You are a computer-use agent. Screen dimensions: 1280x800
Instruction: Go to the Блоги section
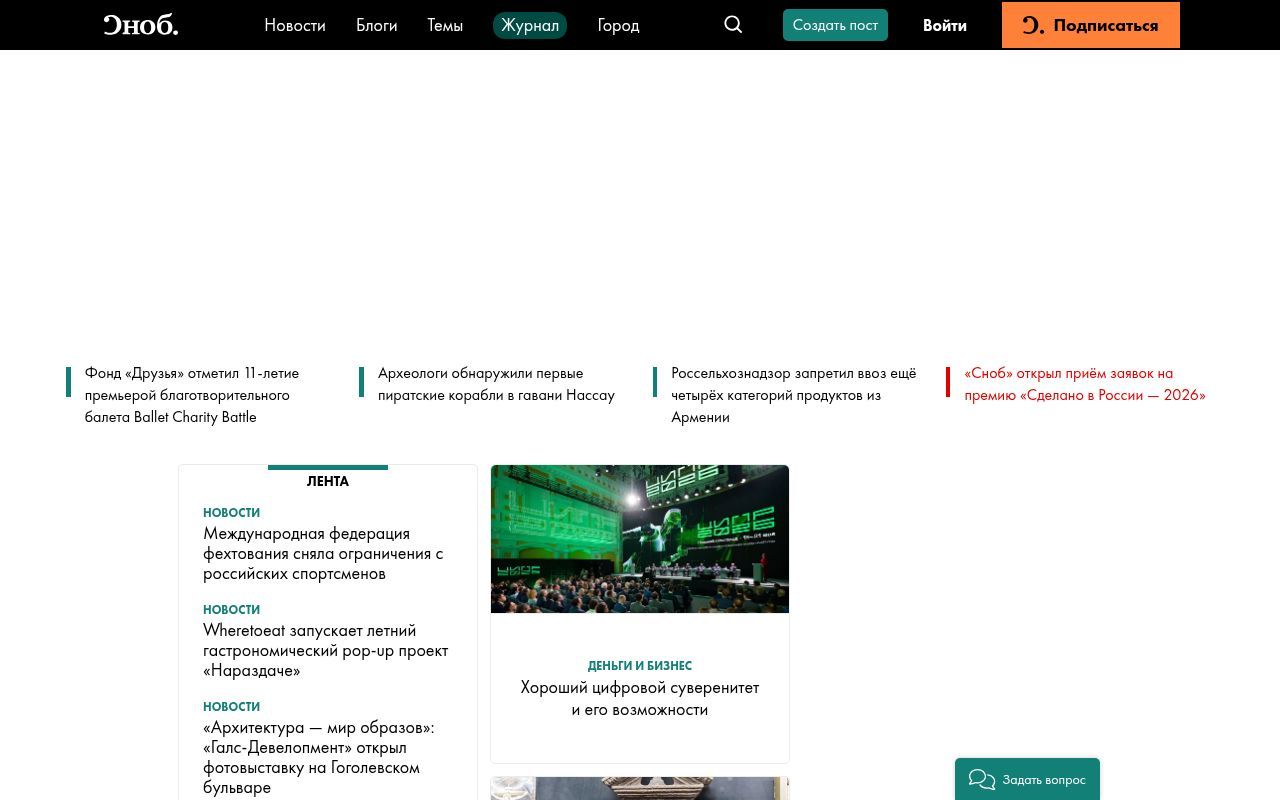[376, 25]
